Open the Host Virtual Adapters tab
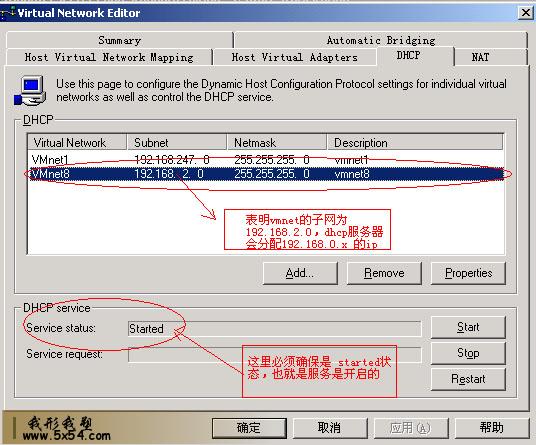The height and width of the screenshot is (445, 536). pos(294,57)
